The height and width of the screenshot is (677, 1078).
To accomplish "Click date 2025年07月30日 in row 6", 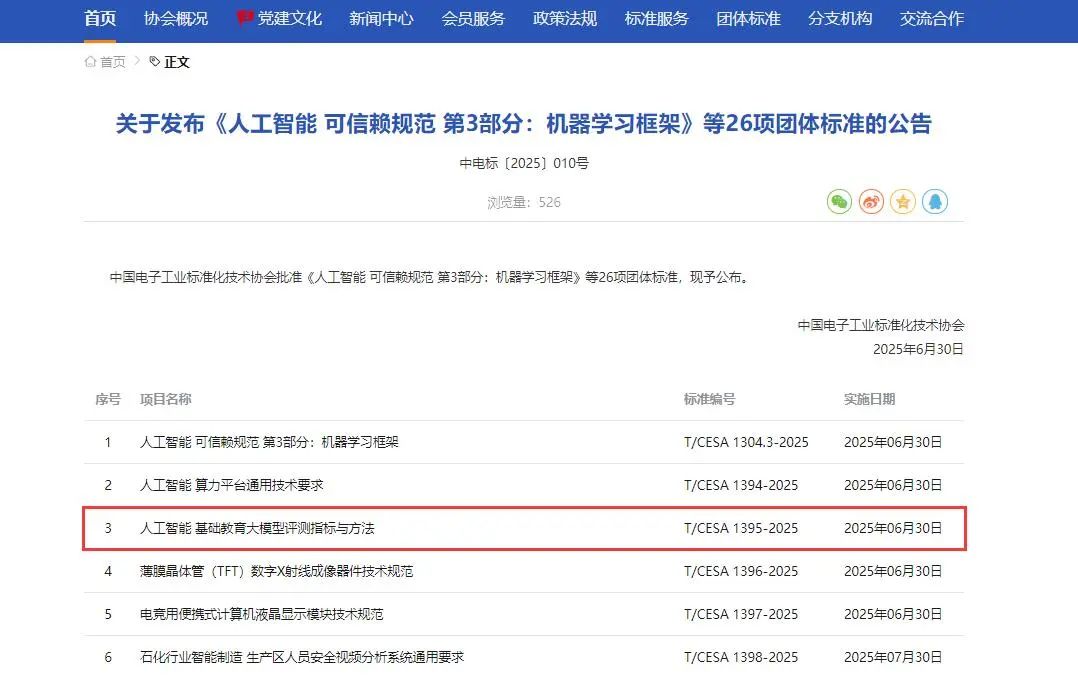I will point(893,657).
